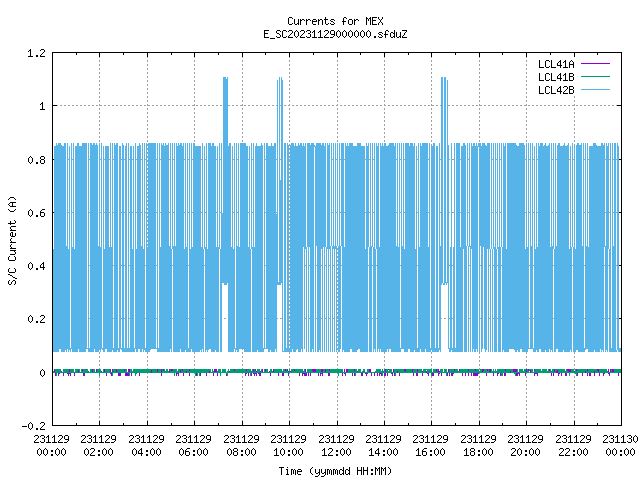Click the 'S/C Current (A)' axis label
The width and height of the screenshot is (640, 480).
(12, 240)
